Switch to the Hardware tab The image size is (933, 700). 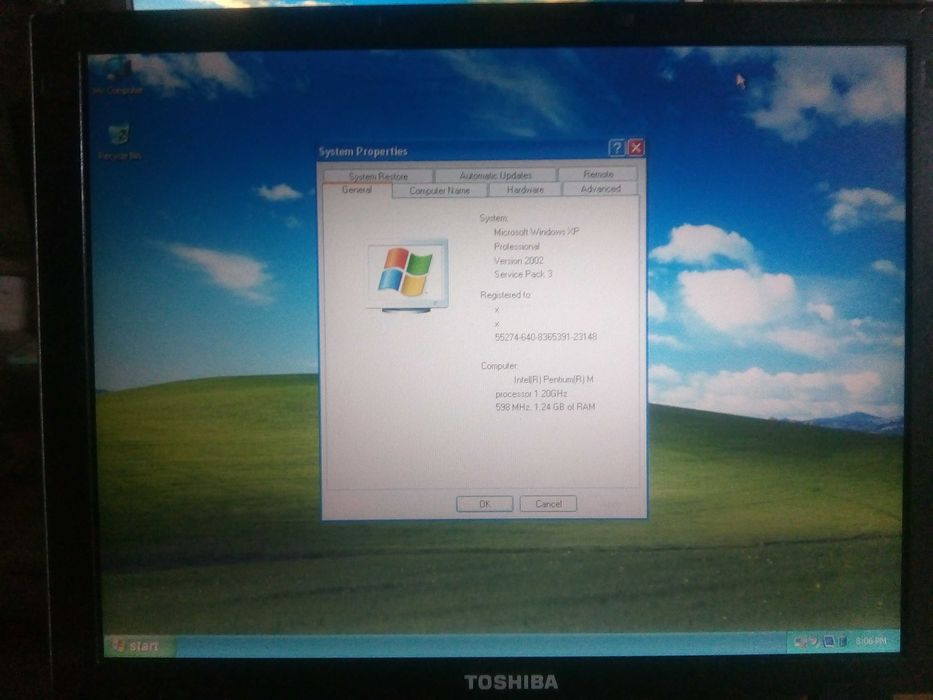525,189
